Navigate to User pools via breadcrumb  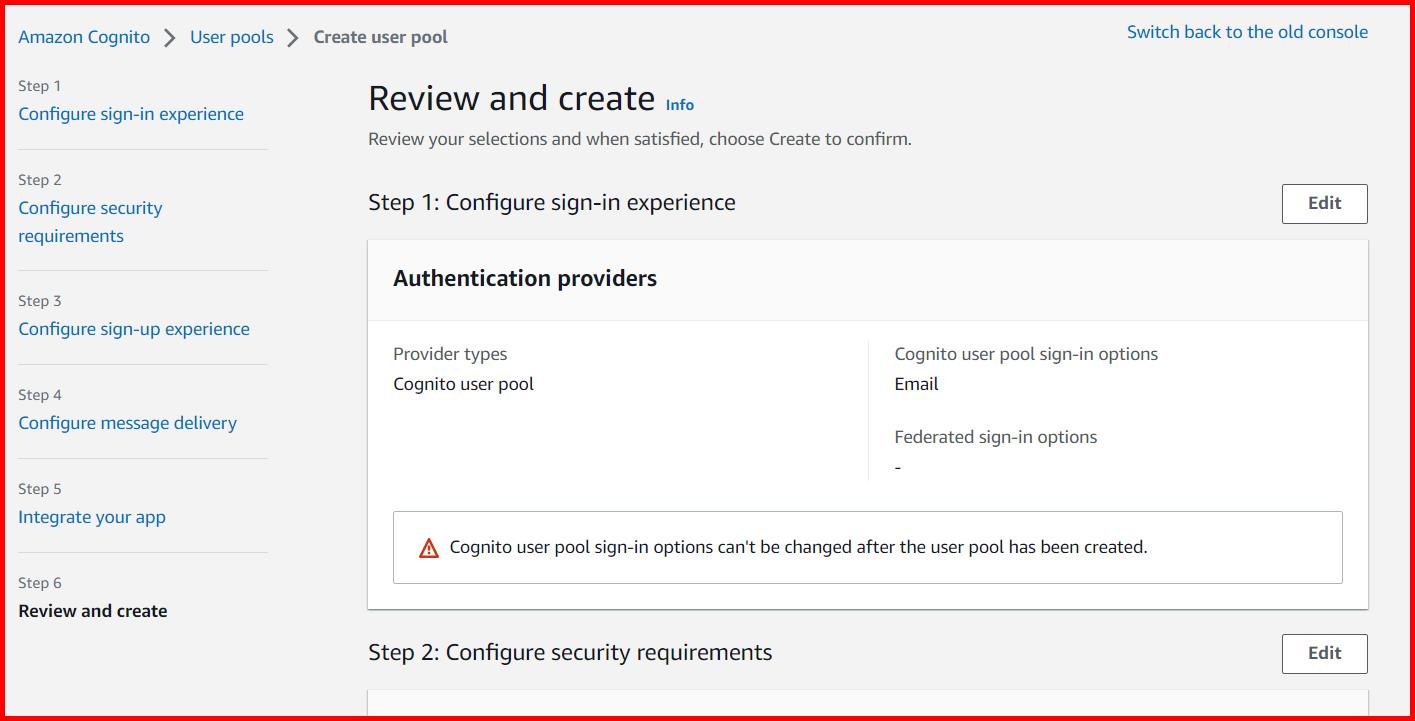pos(231,36)
